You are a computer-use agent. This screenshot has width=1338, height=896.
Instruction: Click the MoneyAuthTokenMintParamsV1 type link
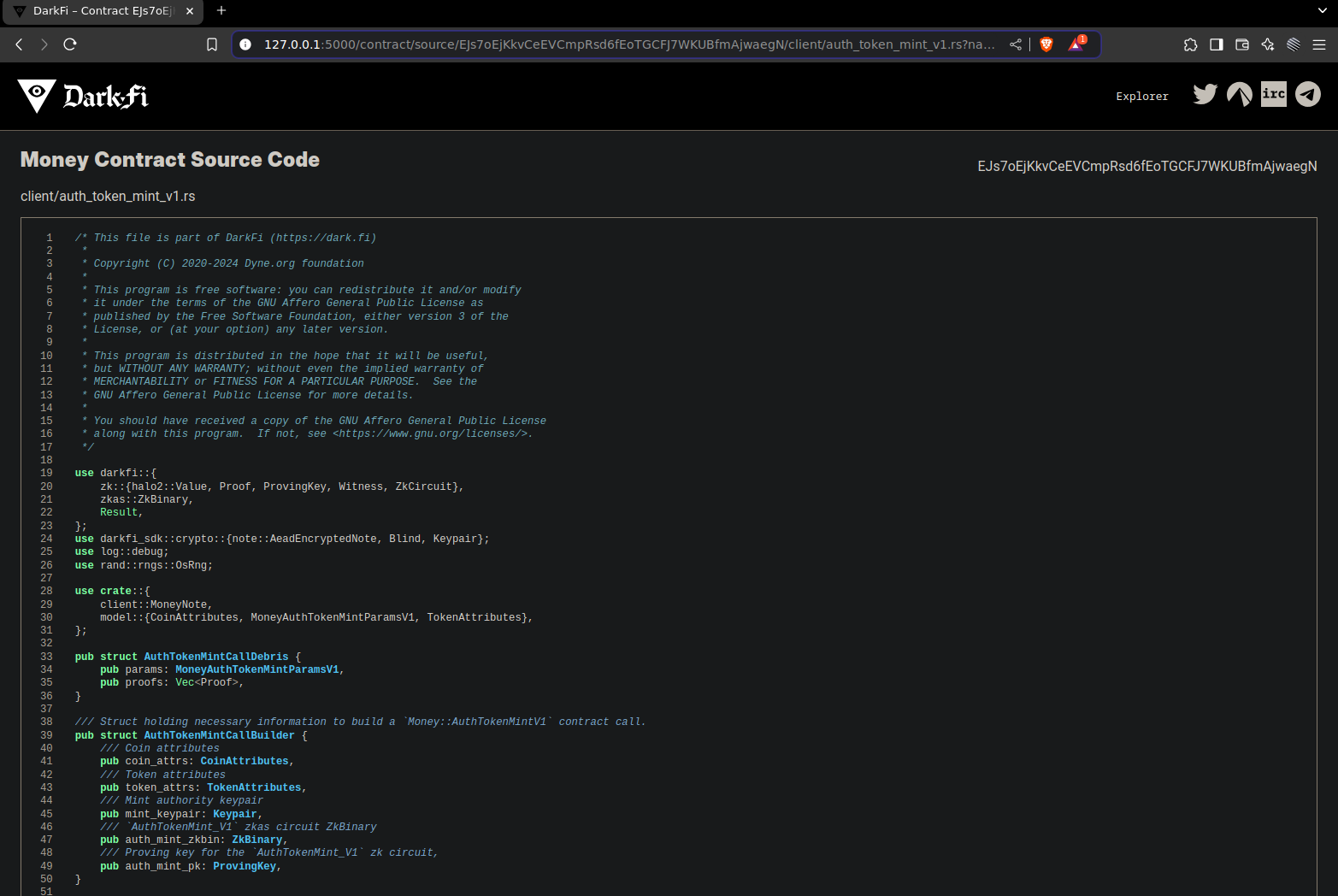pos(256,669)
